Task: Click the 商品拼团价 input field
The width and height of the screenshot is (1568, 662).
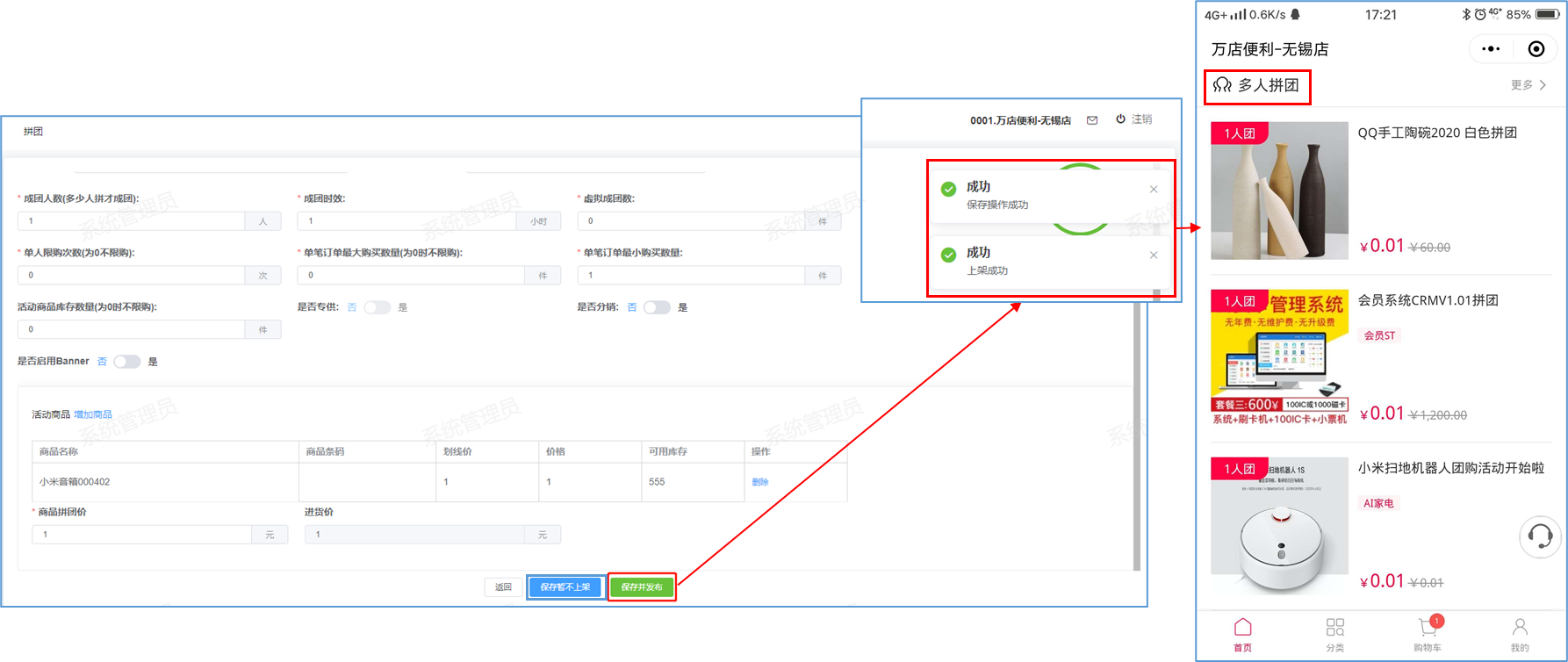Action: pos(142,535)
